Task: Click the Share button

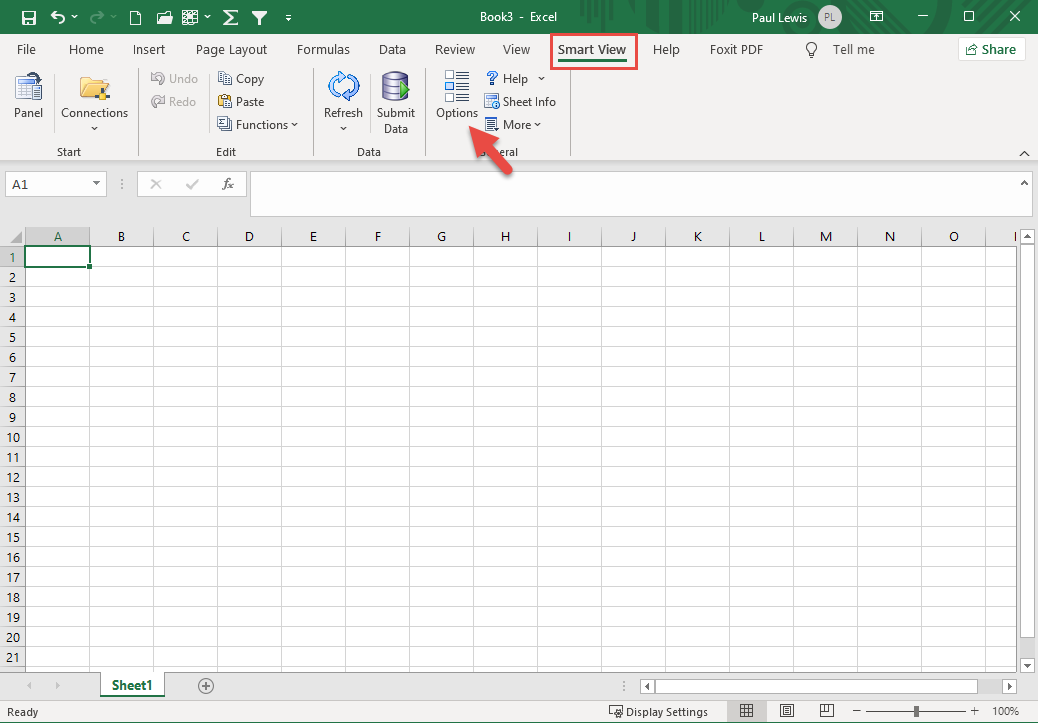Action: pos(991,48)
